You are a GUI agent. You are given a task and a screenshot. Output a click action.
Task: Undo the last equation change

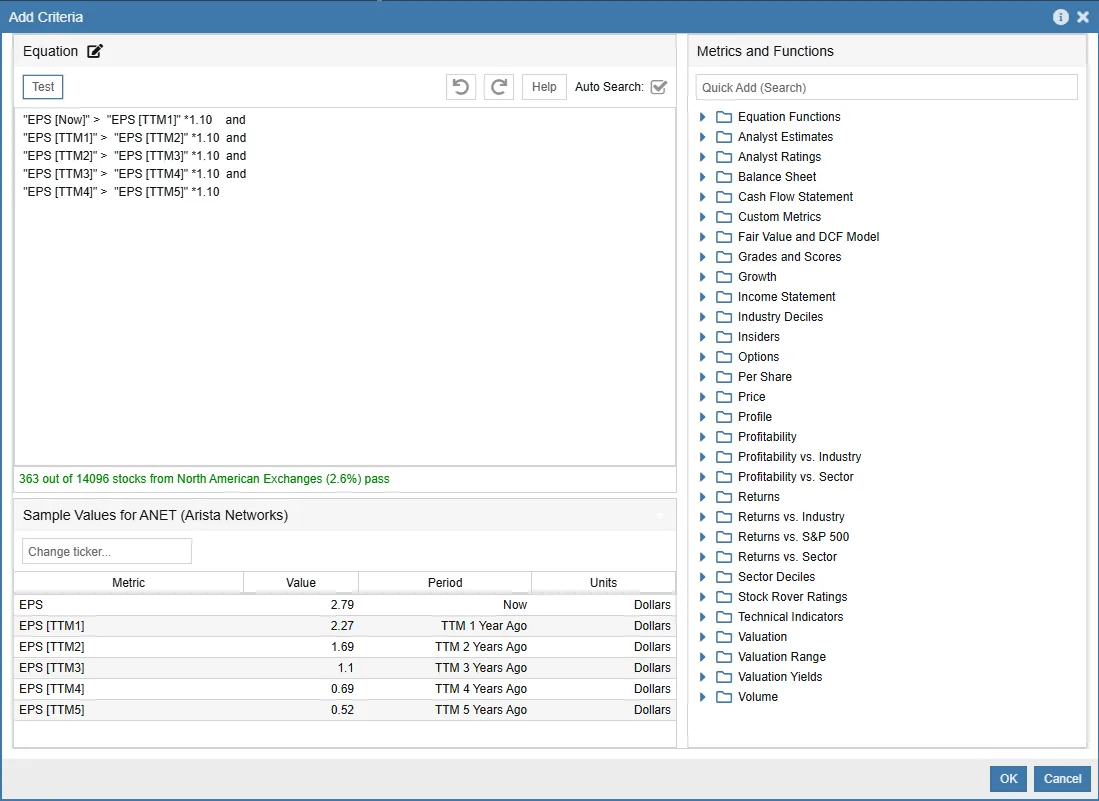coord(460,87)
